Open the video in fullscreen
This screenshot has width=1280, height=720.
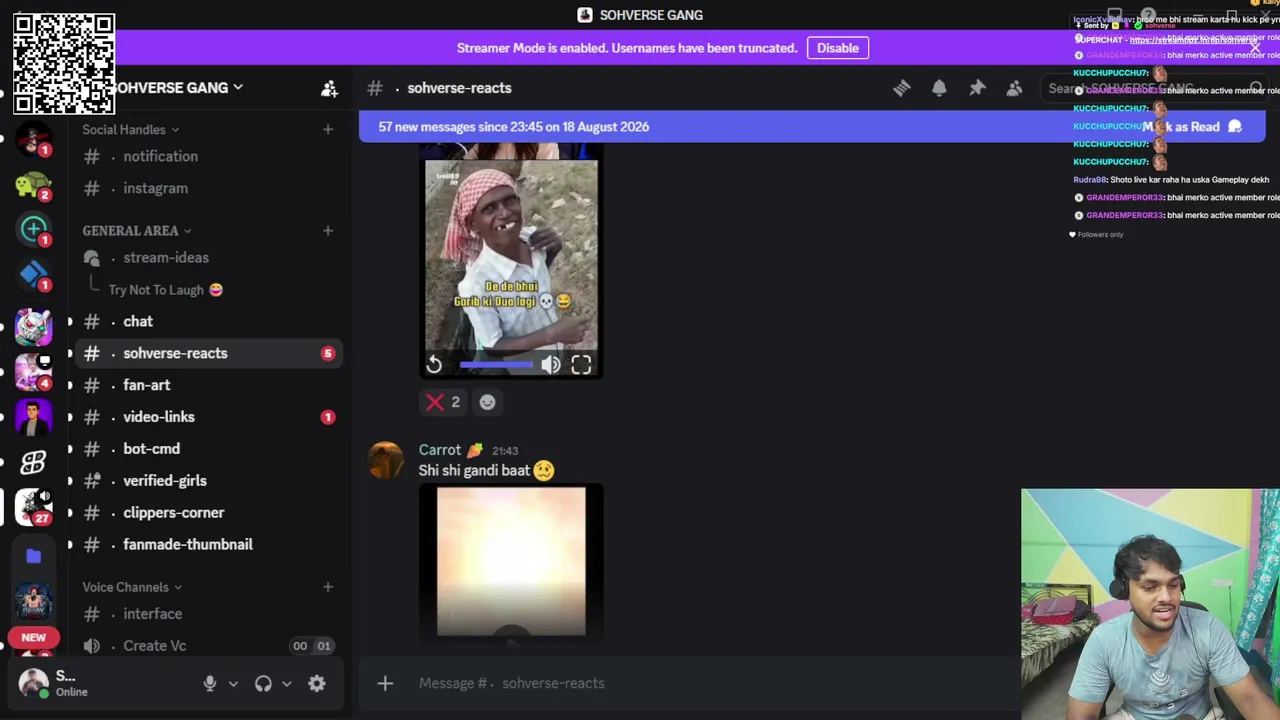click(581, 365)
